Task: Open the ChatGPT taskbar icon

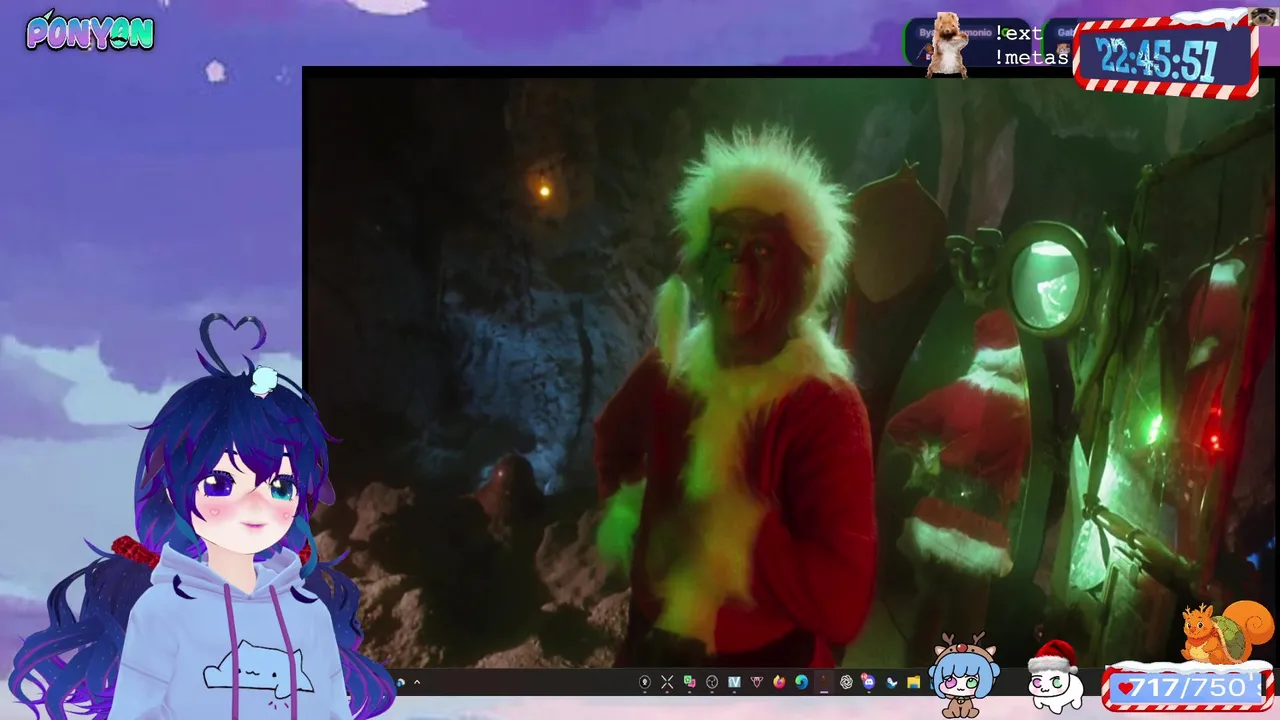Action: [846, 682]
